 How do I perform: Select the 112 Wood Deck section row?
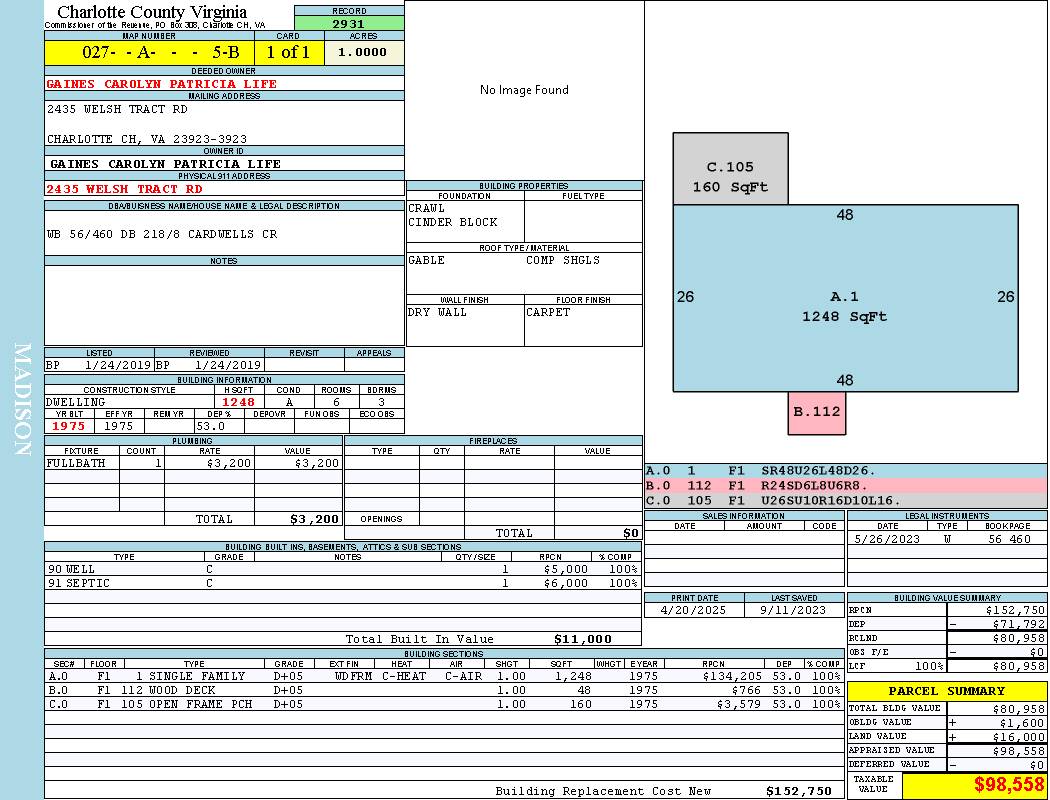click(x=442, y=690)
